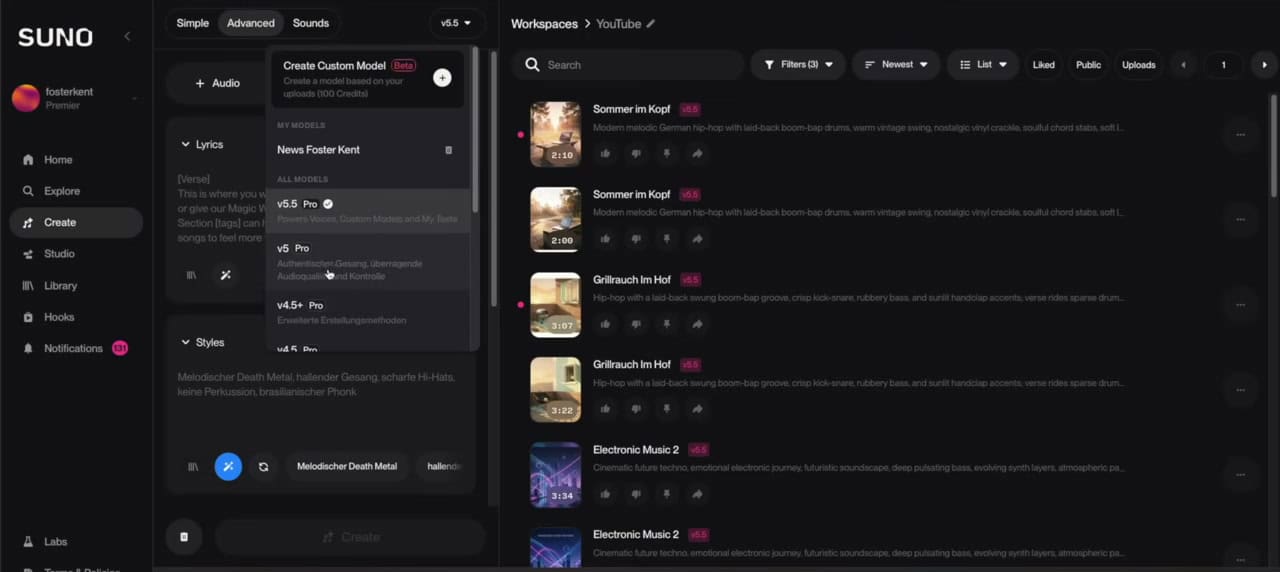The width and height of the screenshot is (1280, 572).
Task: Open the Filters (3) dropdown
Action: pos(798,65)
